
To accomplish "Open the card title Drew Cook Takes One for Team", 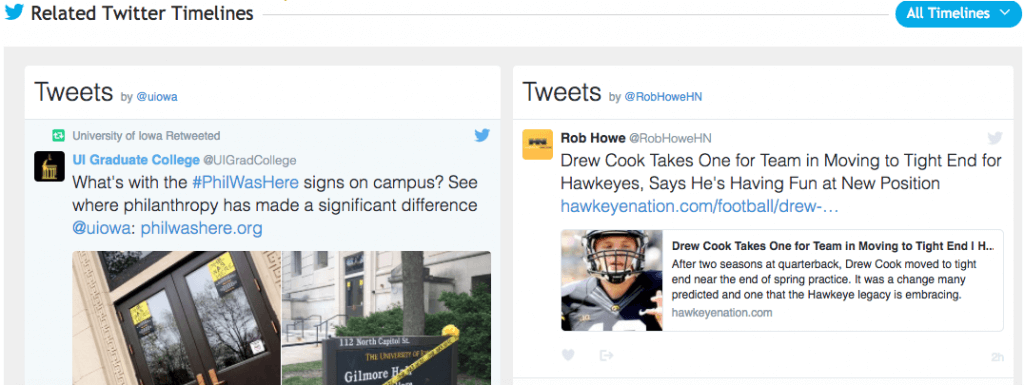I will click(833, 247).
